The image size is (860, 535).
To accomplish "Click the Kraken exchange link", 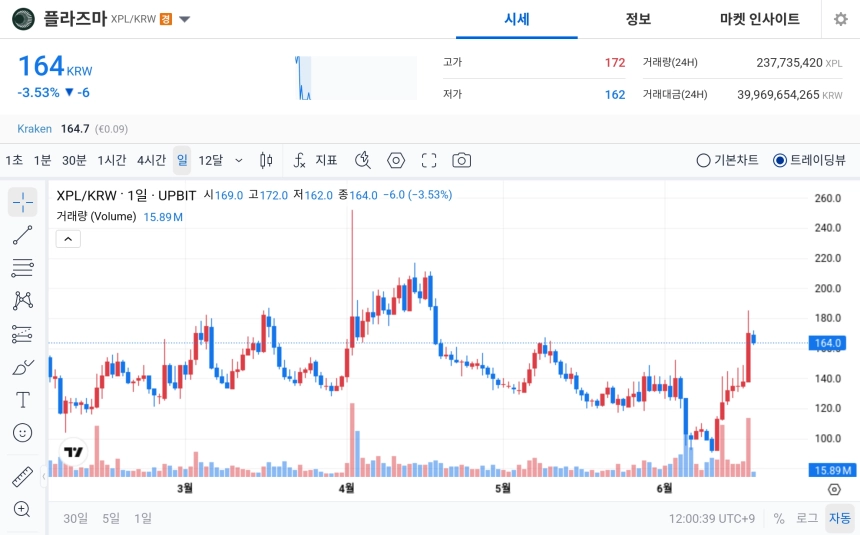I will (34, 128).
